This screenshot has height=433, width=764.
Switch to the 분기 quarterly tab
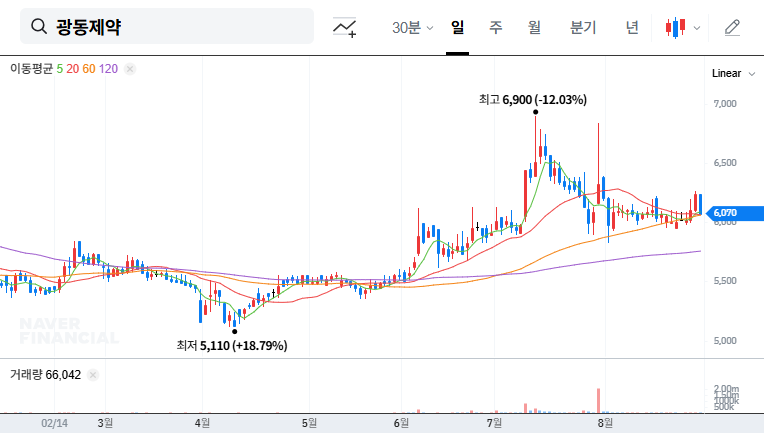click(583, 27)
